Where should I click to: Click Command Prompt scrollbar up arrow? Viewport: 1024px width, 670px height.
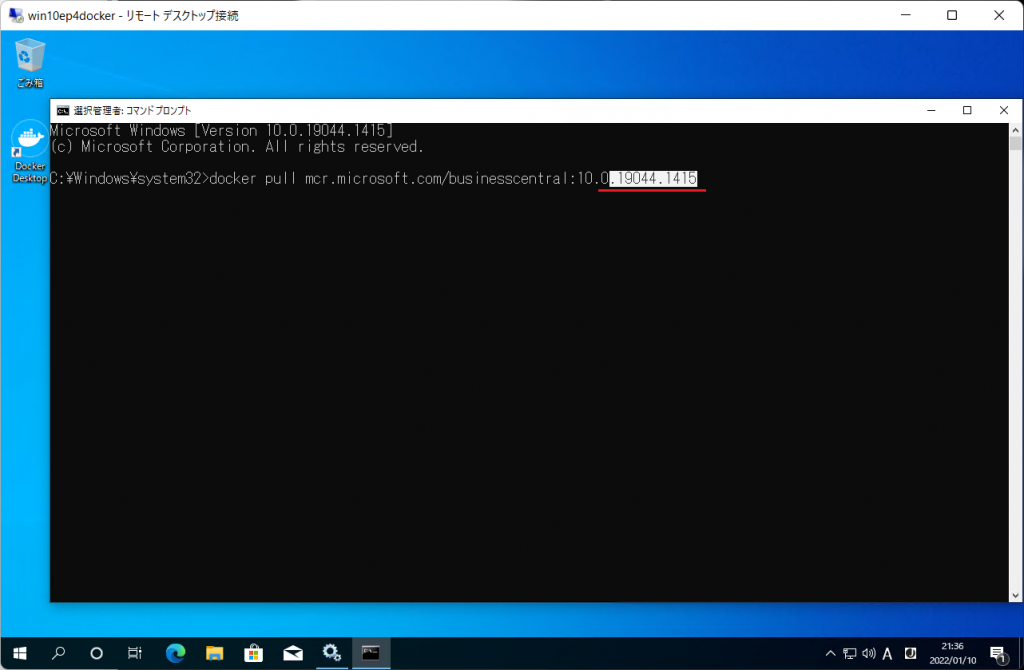click(x=1016, y=130)
